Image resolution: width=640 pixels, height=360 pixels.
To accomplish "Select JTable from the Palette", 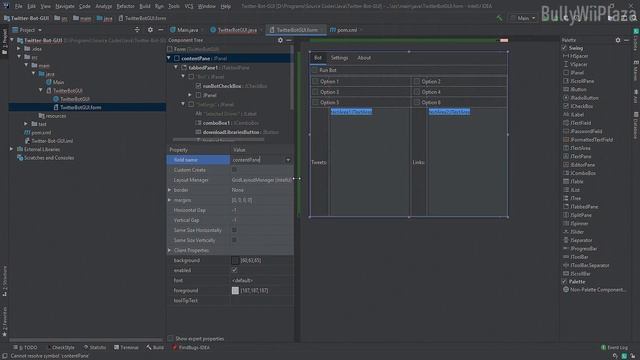I will 573,182.
